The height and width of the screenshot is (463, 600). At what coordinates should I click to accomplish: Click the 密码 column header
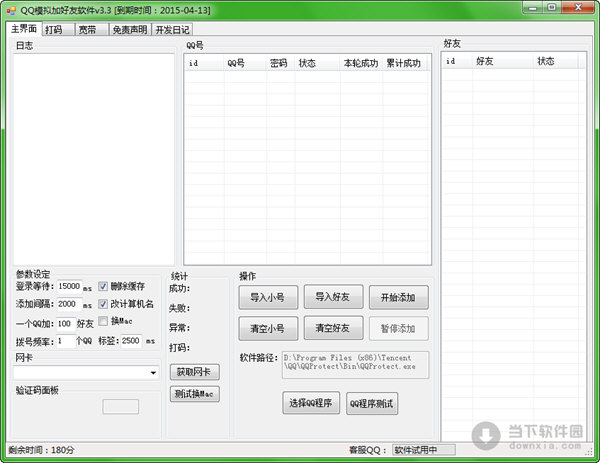pyautogui.click(x=280, y=63)
